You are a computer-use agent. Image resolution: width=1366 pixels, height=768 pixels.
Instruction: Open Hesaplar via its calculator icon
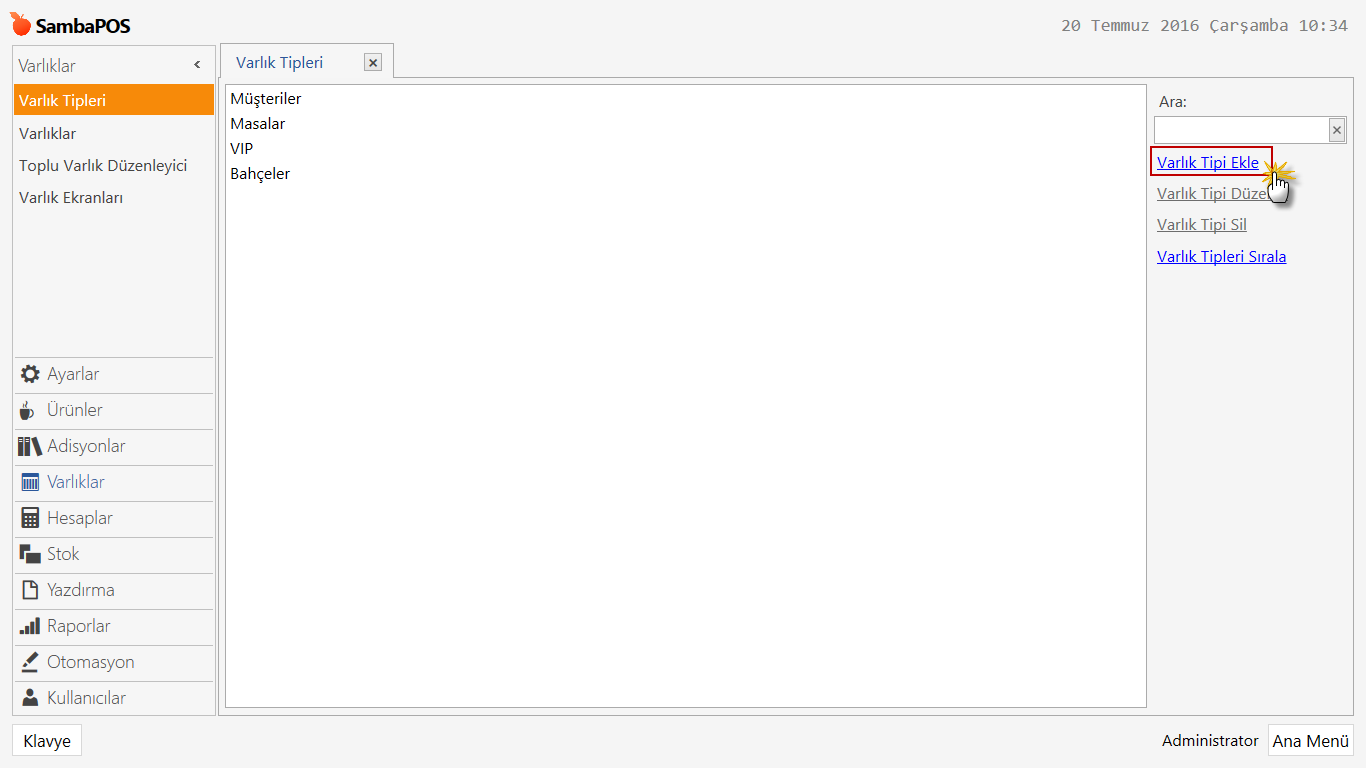[x=30, y=518]
